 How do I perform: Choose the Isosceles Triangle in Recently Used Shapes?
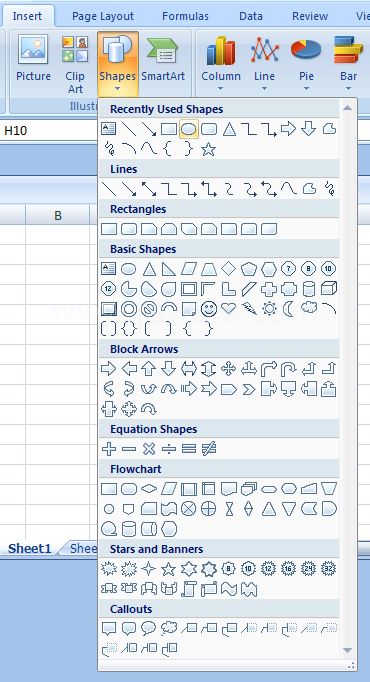click(x=229, y=129)
